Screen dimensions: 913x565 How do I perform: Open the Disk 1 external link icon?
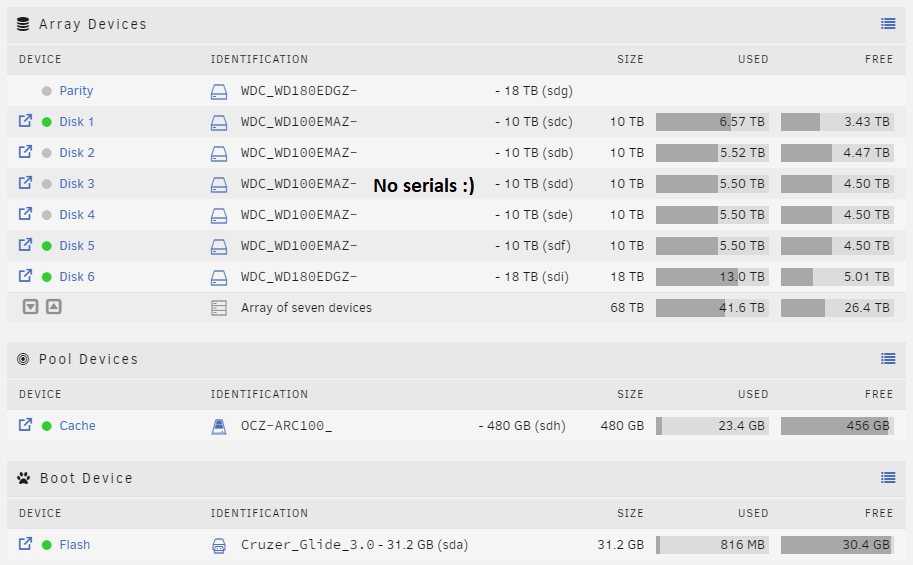26,121
